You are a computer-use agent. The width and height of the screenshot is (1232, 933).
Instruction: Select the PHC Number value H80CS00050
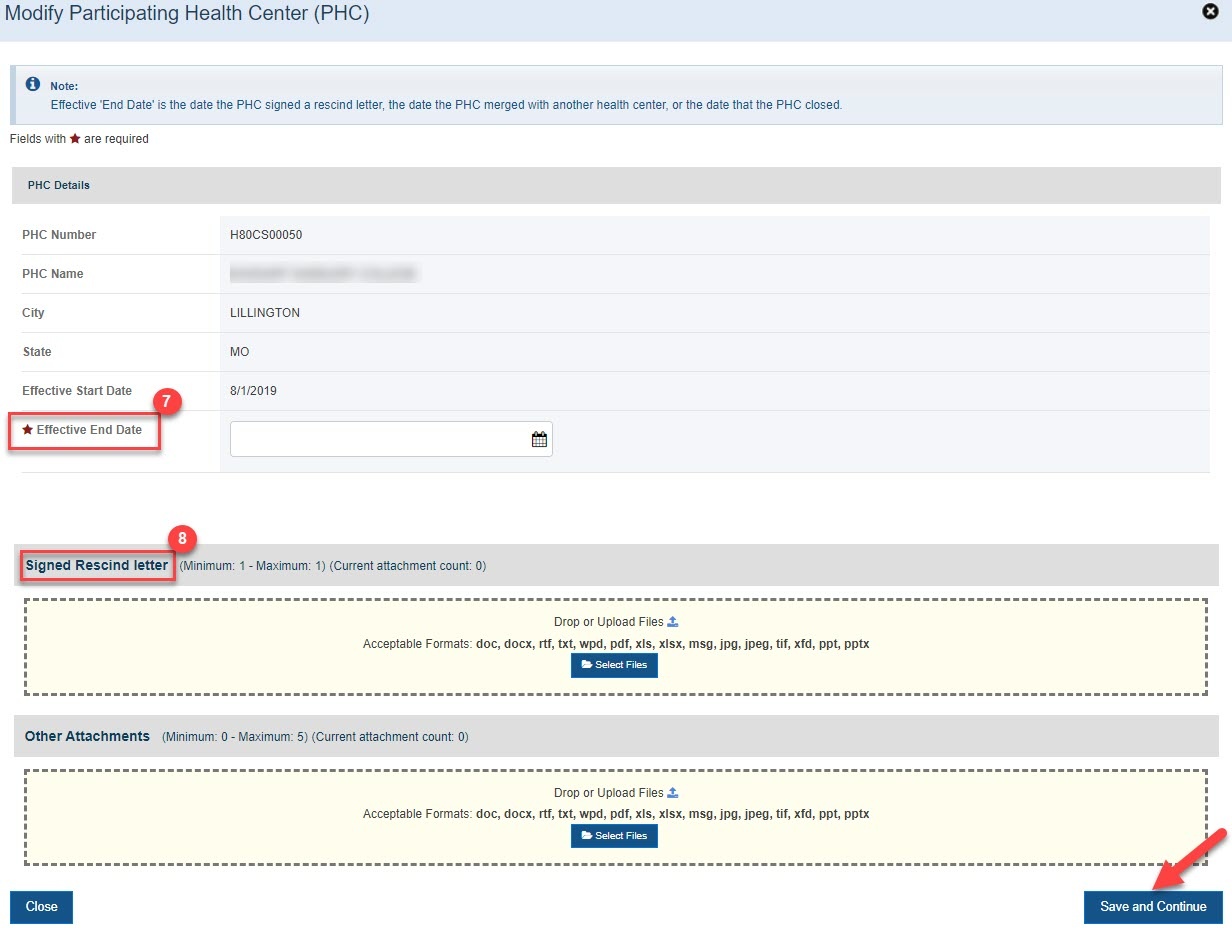point(266,235)
